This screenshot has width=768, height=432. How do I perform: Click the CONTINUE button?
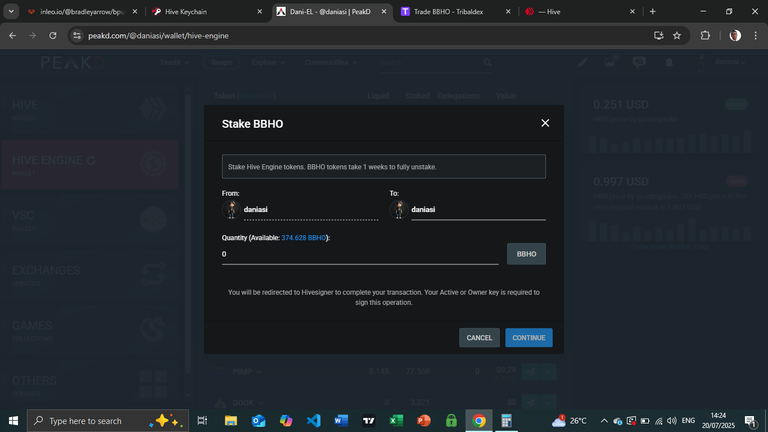click(x=528, y=337)
